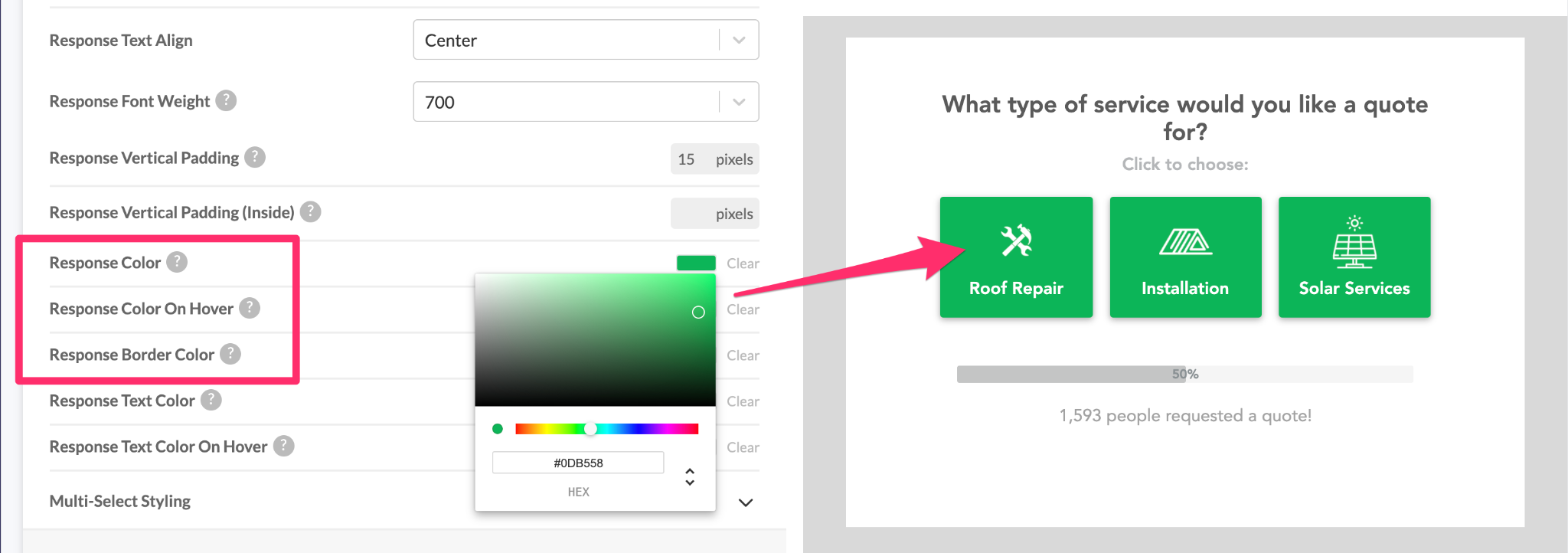Click help icon for Vertical Padding (Inside)

(310, 211)
